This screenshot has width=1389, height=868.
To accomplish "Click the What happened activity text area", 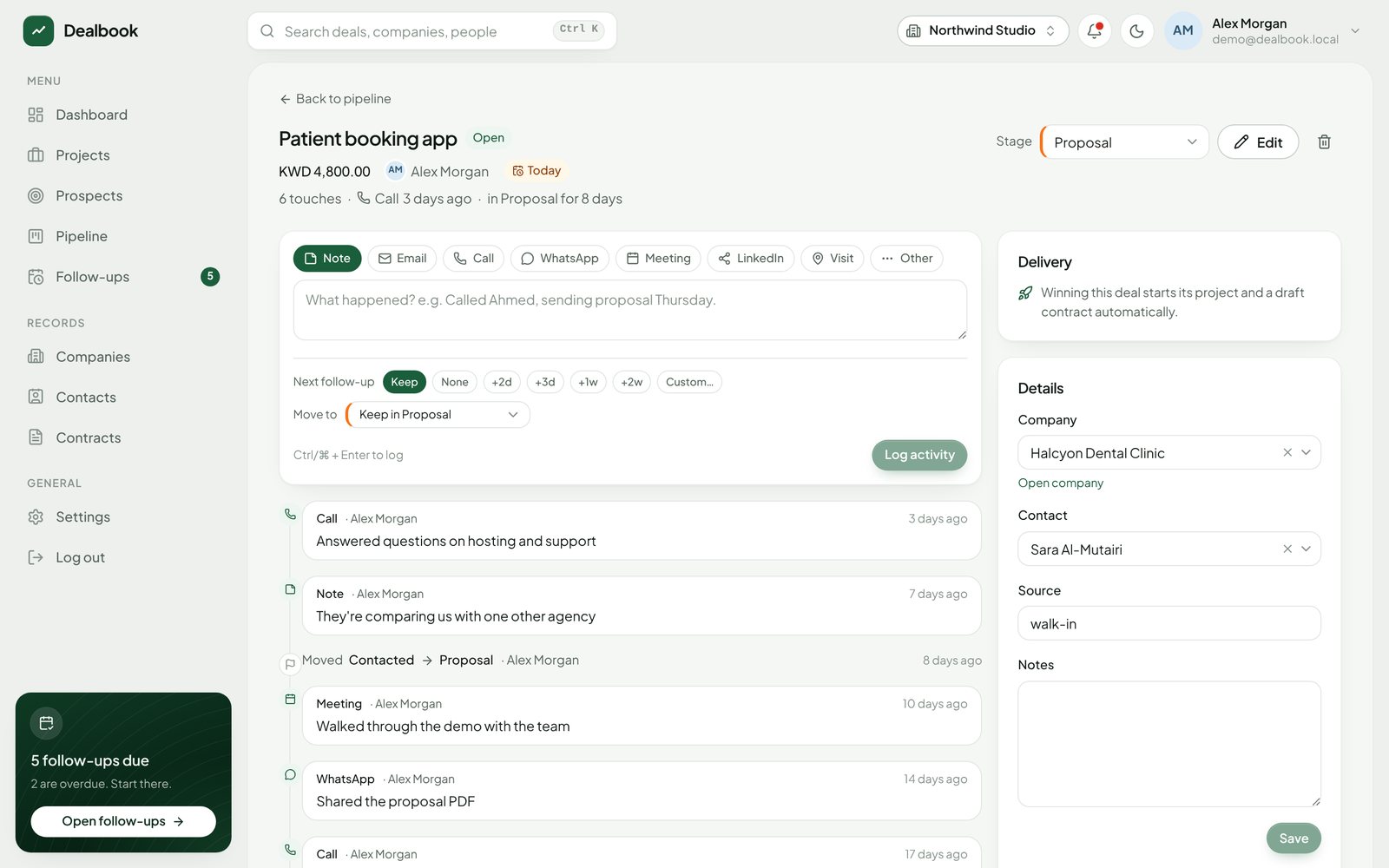I will [630, 310].
